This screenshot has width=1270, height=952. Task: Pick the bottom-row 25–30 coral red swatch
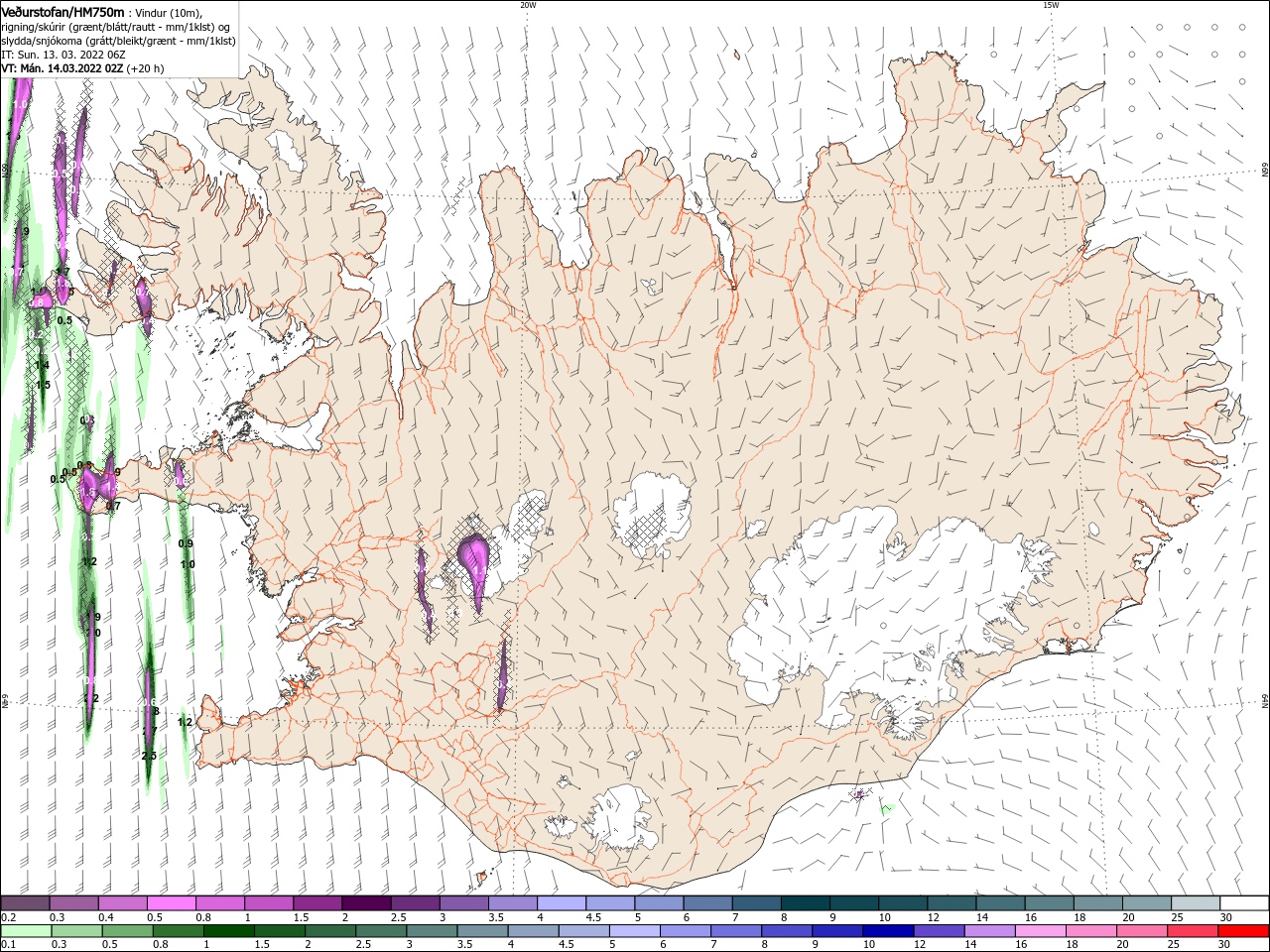pyautogui.click(x=1193, y=931)
